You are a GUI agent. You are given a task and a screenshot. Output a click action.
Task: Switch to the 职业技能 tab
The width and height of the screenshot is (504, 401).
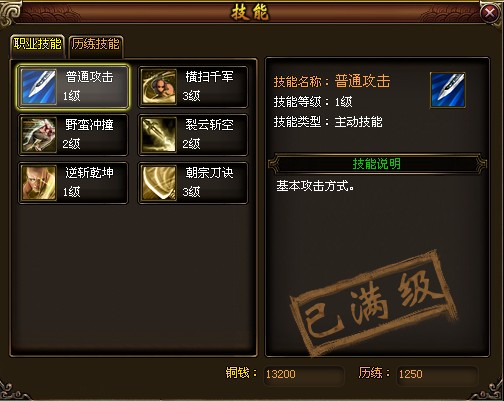[37, 44]
